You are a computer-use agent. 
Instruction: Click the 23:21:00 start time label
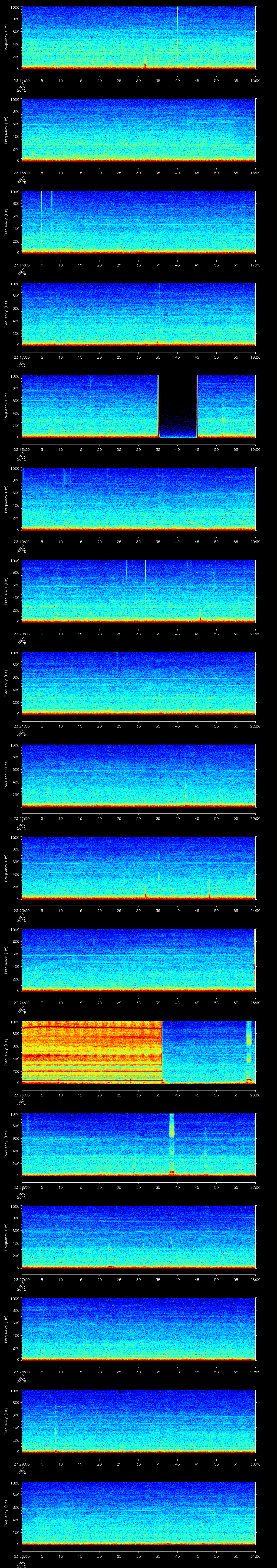coord(21,726)
